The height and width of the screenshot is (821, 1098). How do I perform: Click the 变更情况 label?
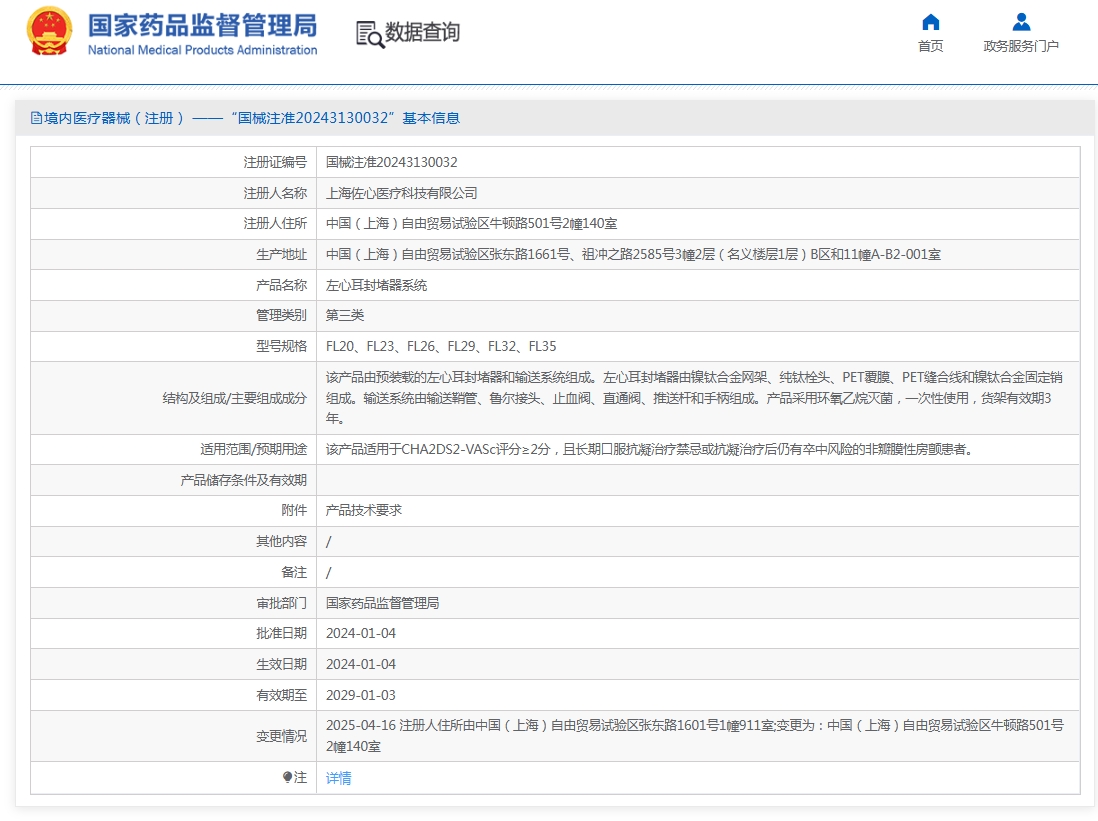281,736
